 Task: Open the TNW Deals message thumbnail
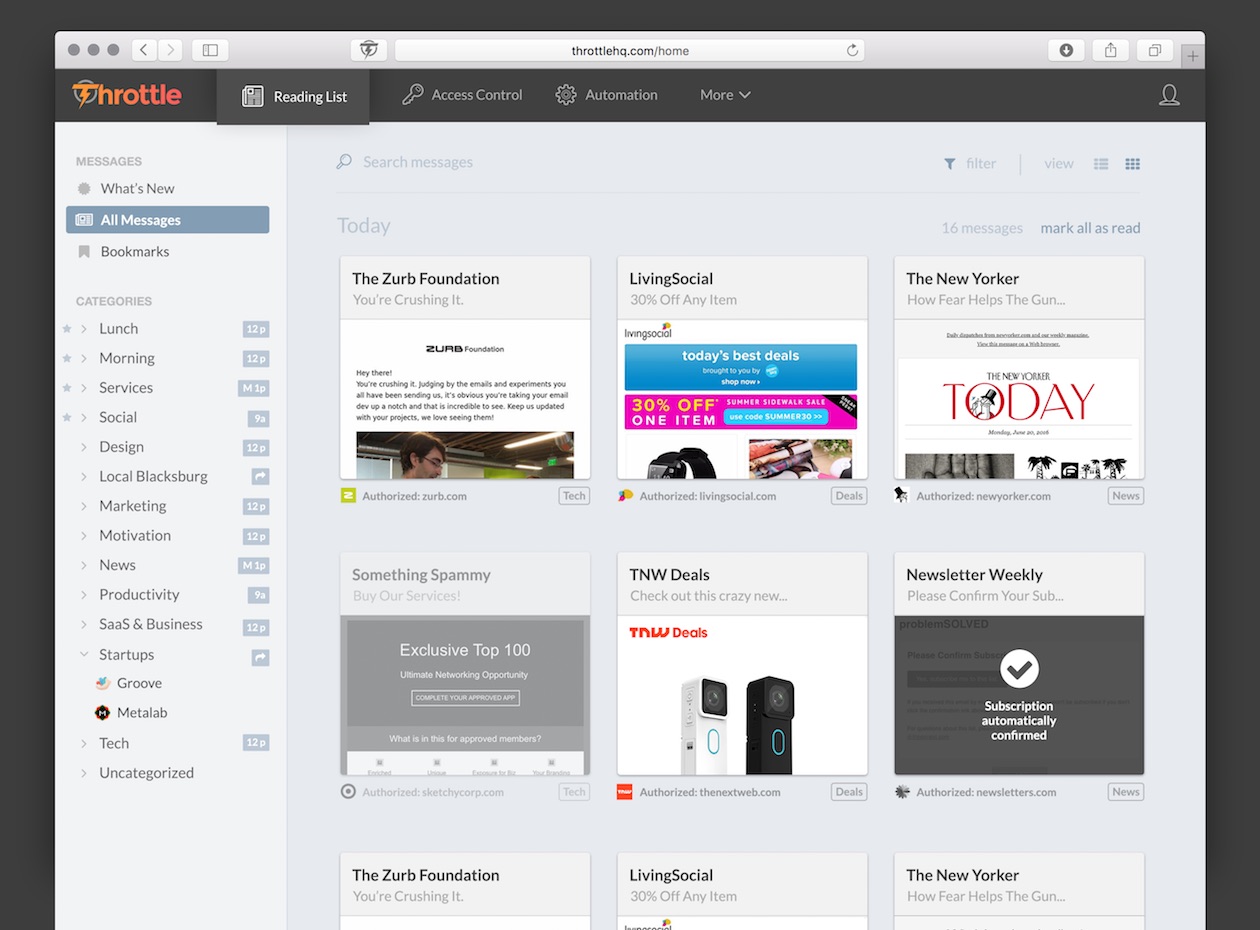[742, 695]
